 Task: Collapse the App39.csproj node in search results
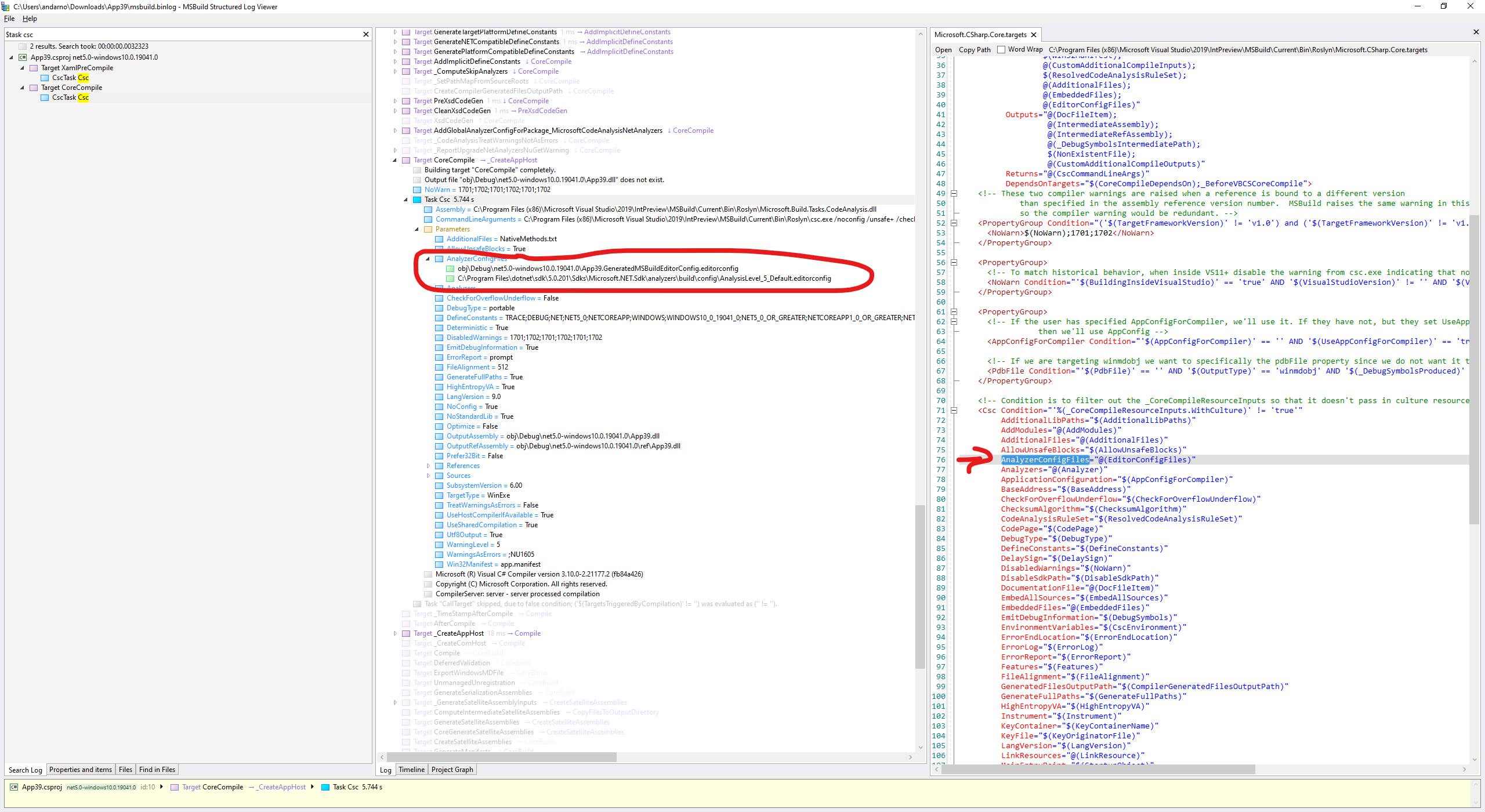pos(11,57)
